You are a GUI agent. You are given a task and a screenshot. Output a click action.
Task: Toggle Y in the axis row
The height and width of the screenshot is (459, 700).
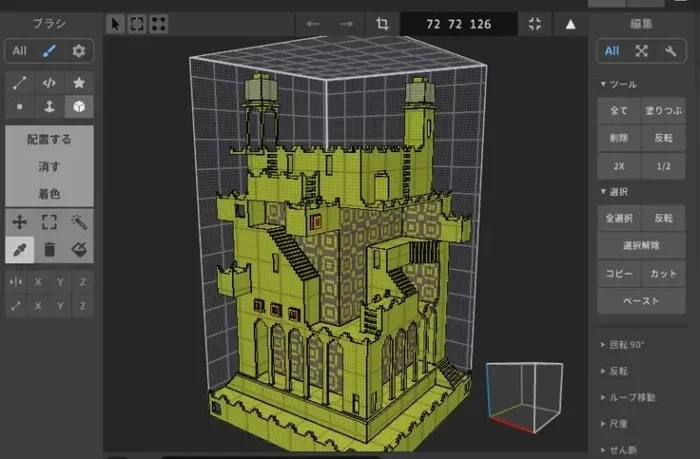tap(60, 306)
